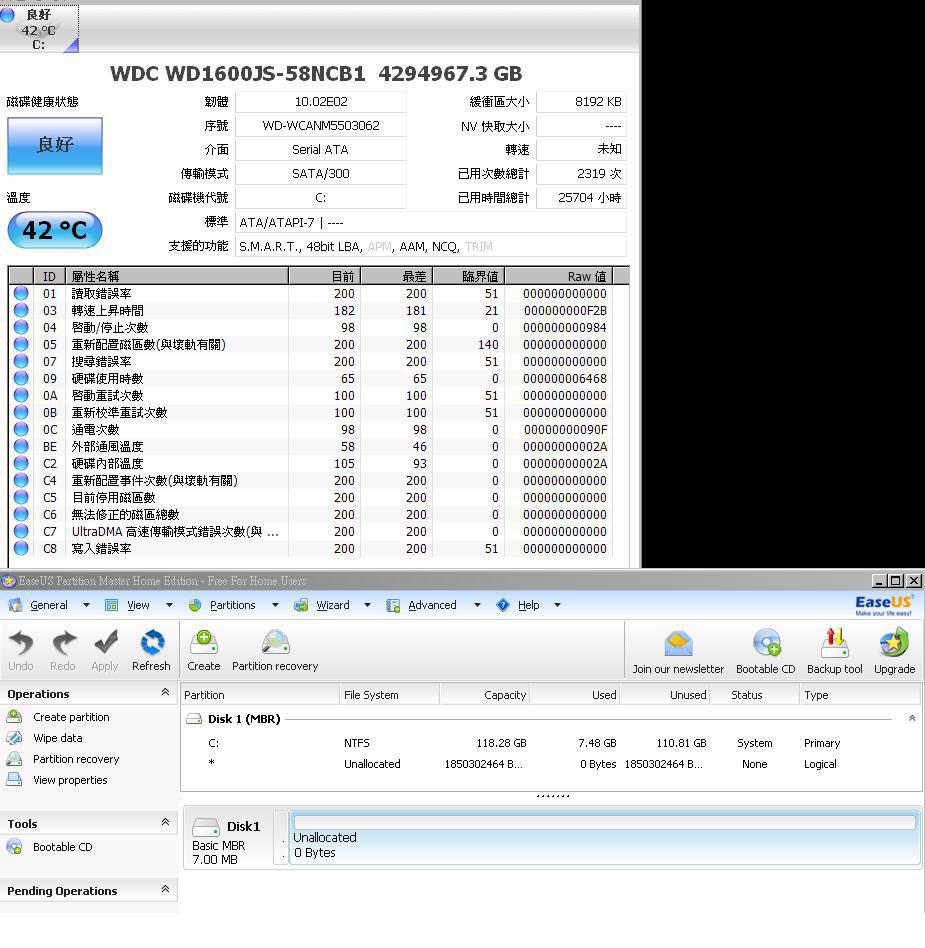Click the EaseUS logo in the menu bar
This screenshot has height=948, width=925.
coord(884,605)
